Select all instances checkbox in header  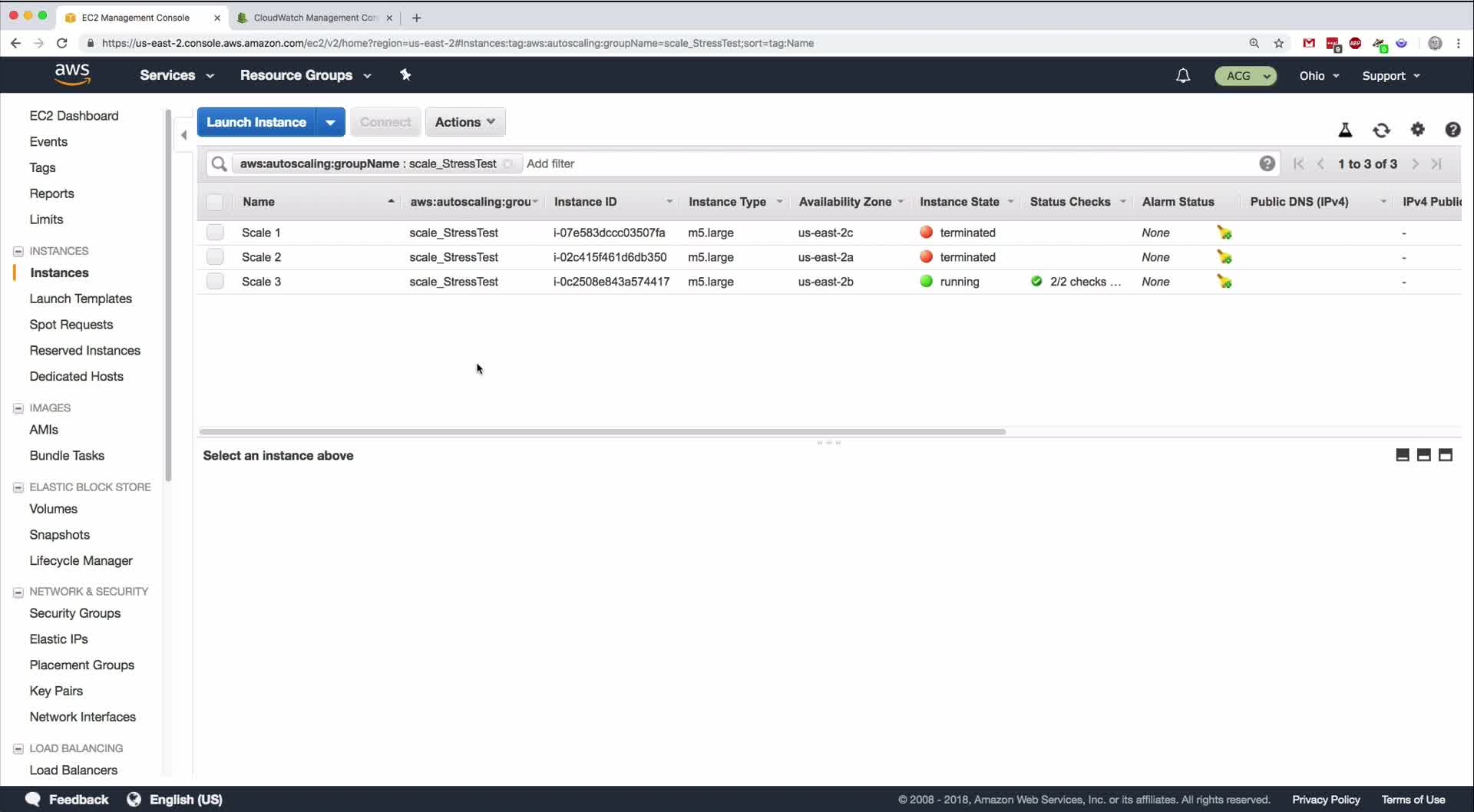[214, 202]
